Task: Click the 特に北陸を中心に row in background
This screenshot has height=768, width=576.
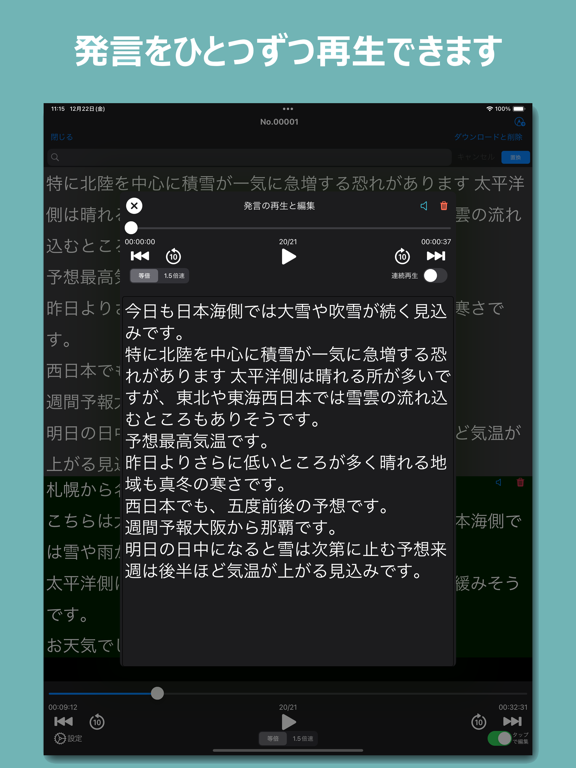Action: pos(286,184)
